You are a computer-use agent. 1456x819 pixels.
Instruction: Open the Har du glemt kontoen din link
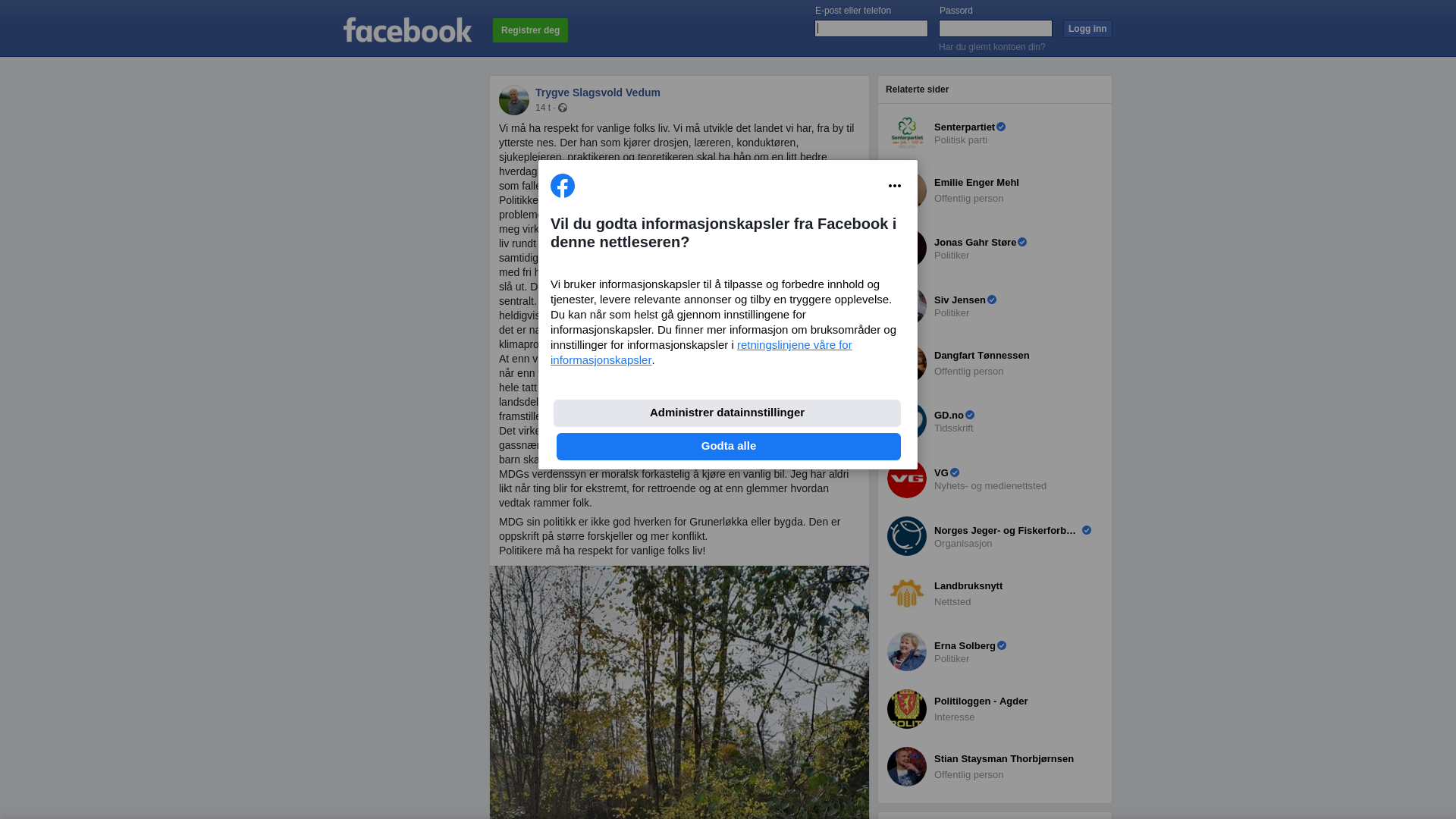pyautogui.click(x=992, y=47)
